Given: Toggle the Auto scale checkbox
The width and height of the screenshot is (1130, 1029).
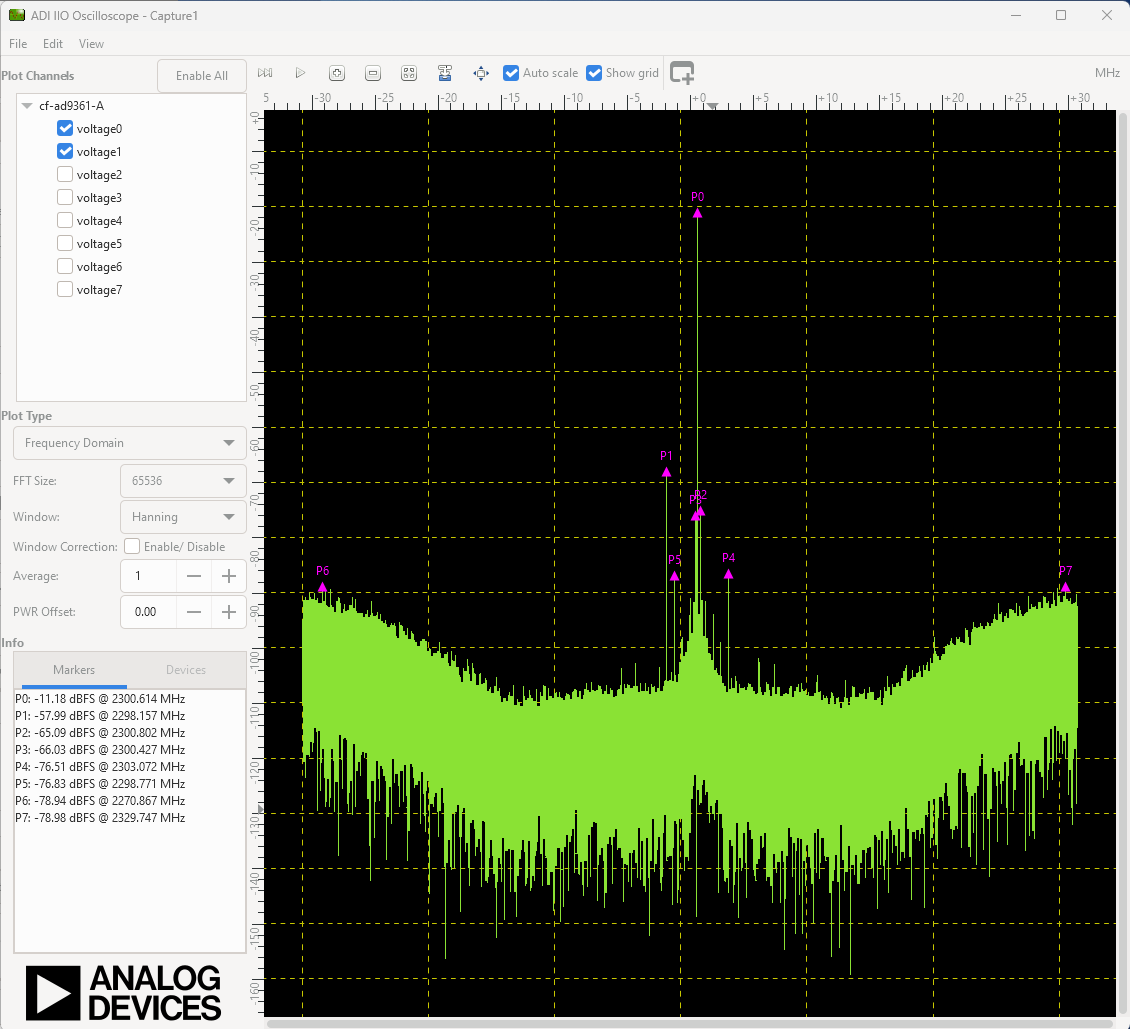Looking at the screenshot, I should (511, 73).
